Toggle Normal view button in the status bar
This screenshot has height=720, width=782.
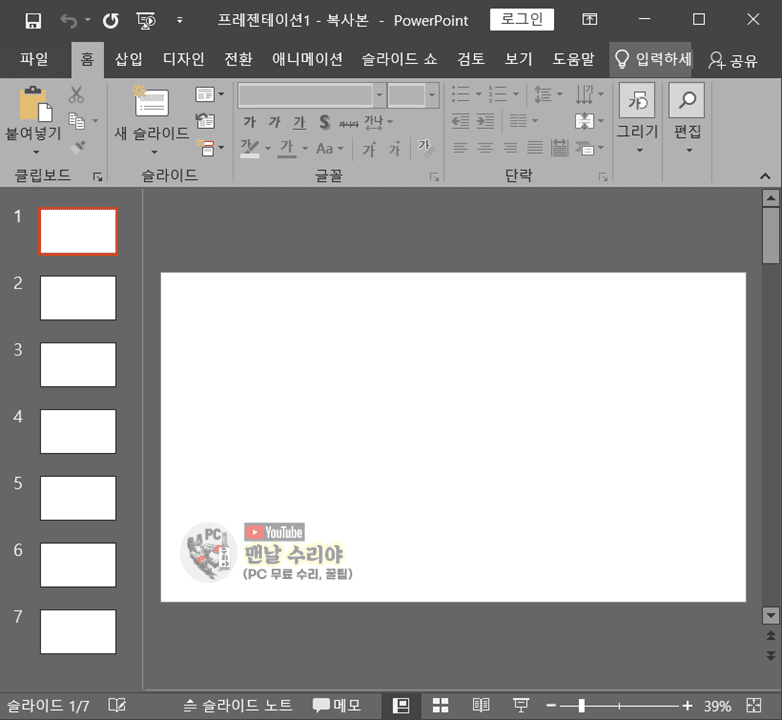[x=401, y=706]
